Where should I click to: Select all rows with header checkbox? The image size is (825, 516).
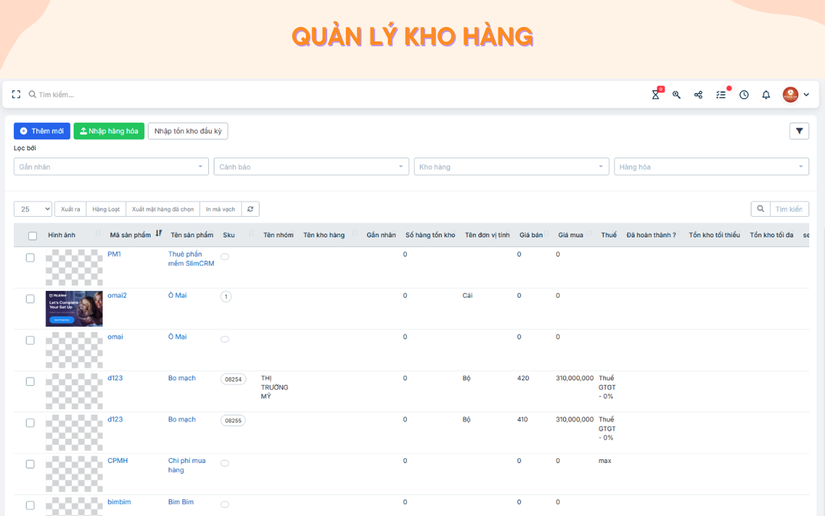(x=33, y=236)
